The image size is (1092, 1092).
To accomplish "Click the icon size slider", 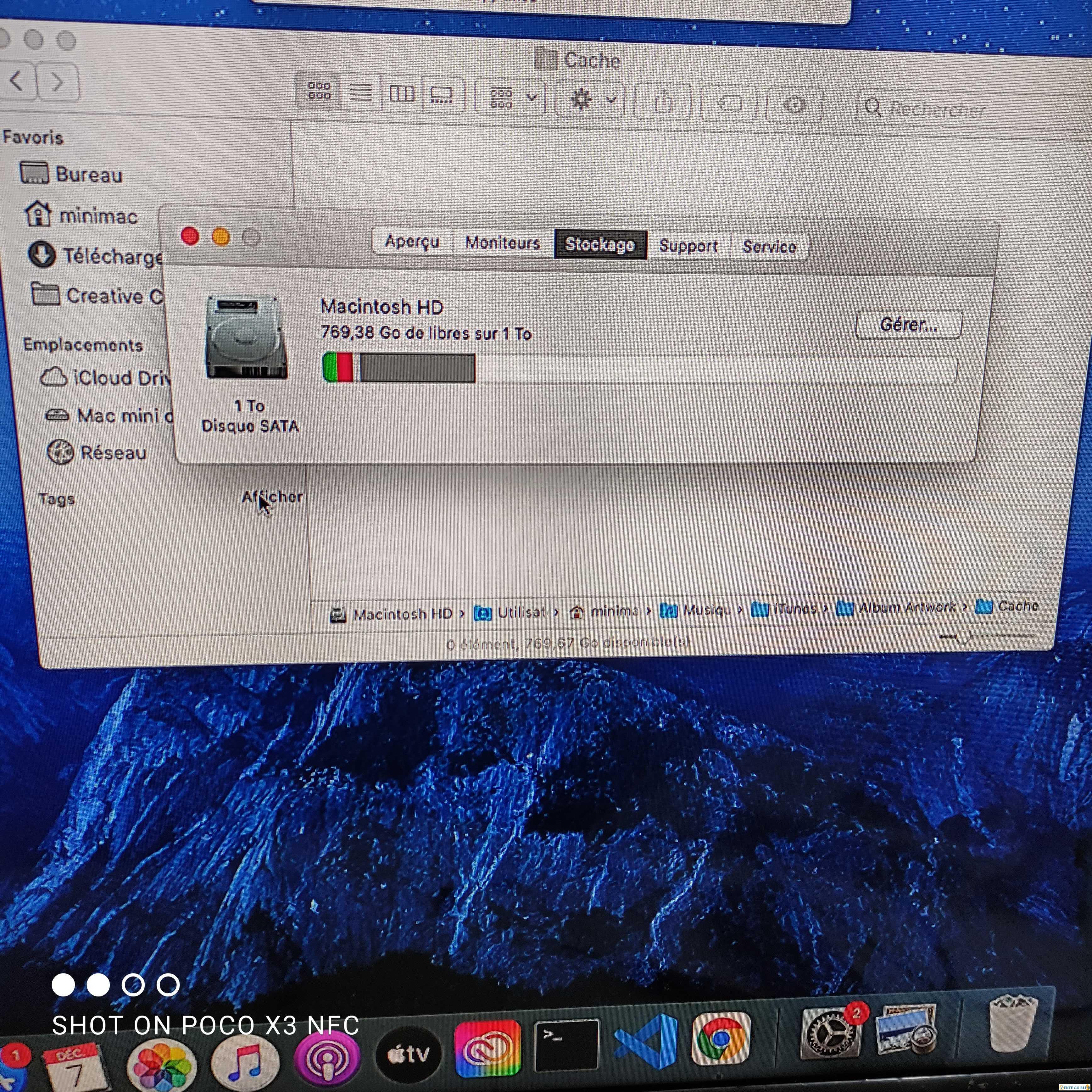I will pos(986,637).
